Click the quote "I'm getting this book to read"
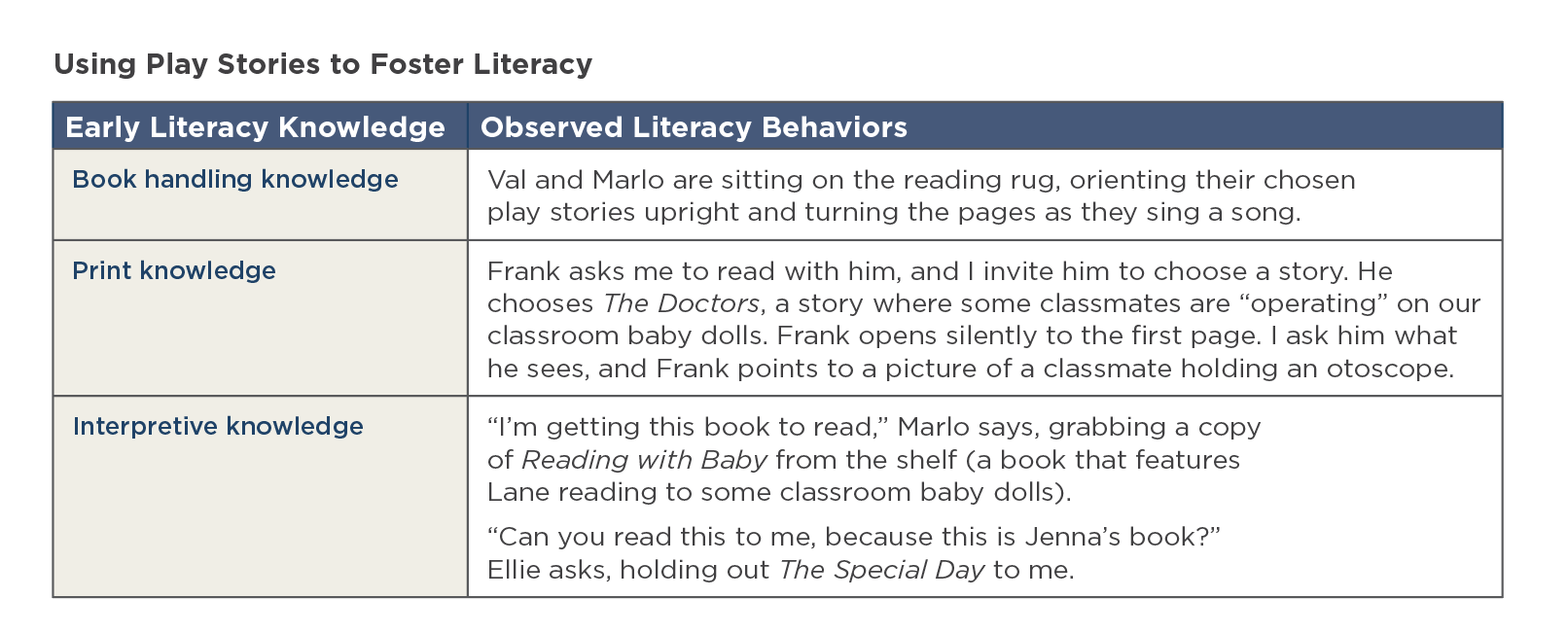This screenshot has height=634, width=1568. coord(689,427)
